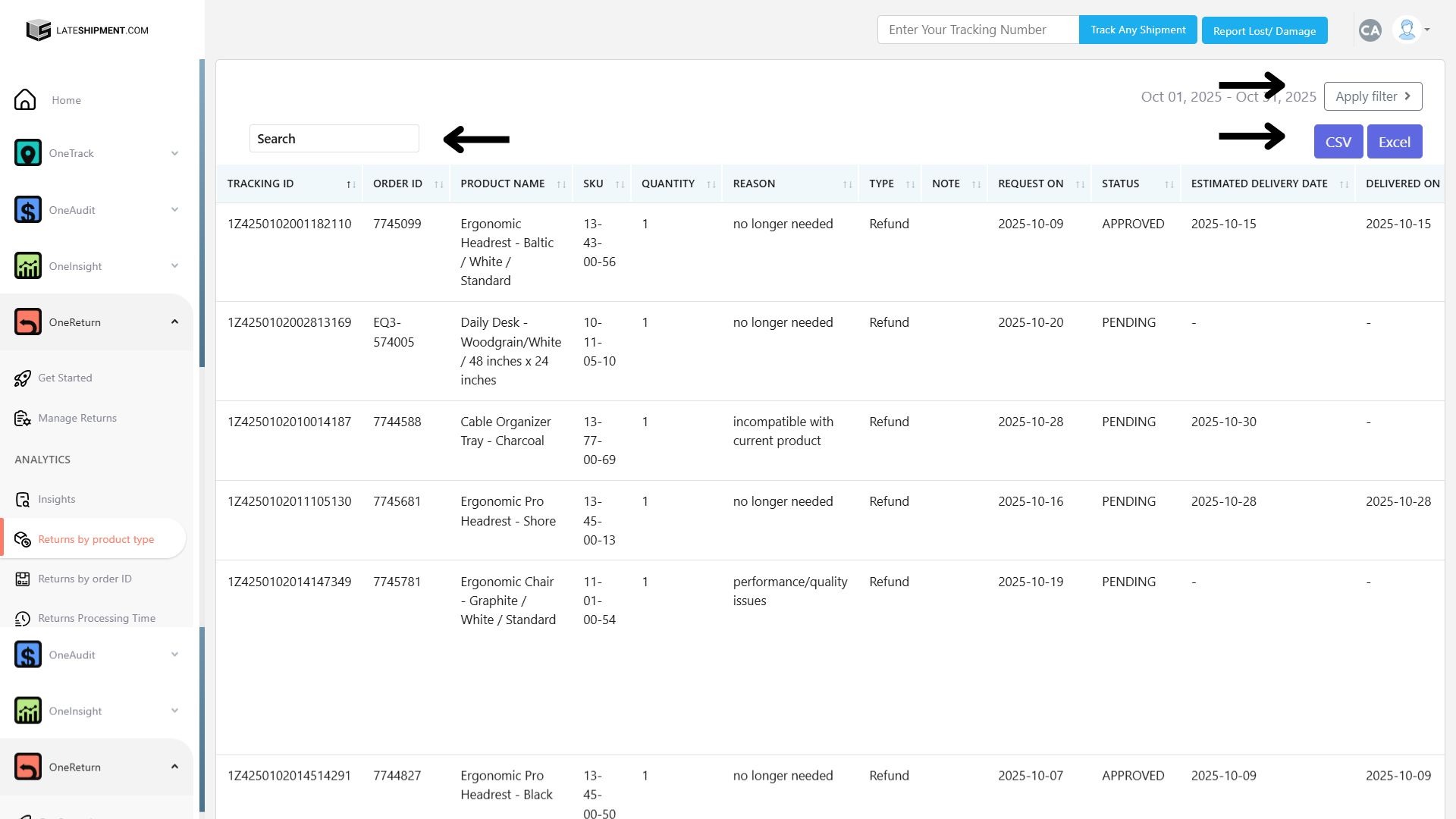Click the OneTrack location pin icon
1456x819 pixels.
click(x=28, y=153)
